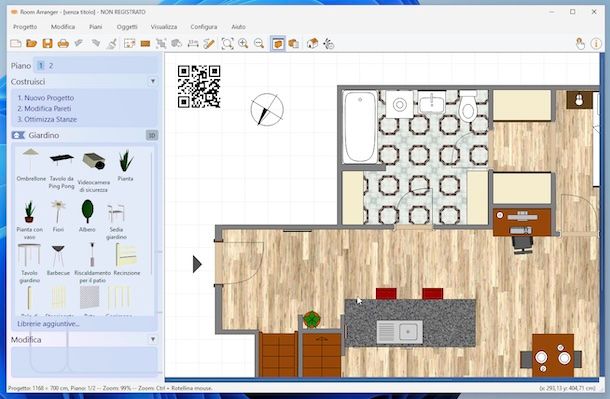Open the Aiuto menu
Image resolution: width=610 pixels, height=399 pixels.
238,27
